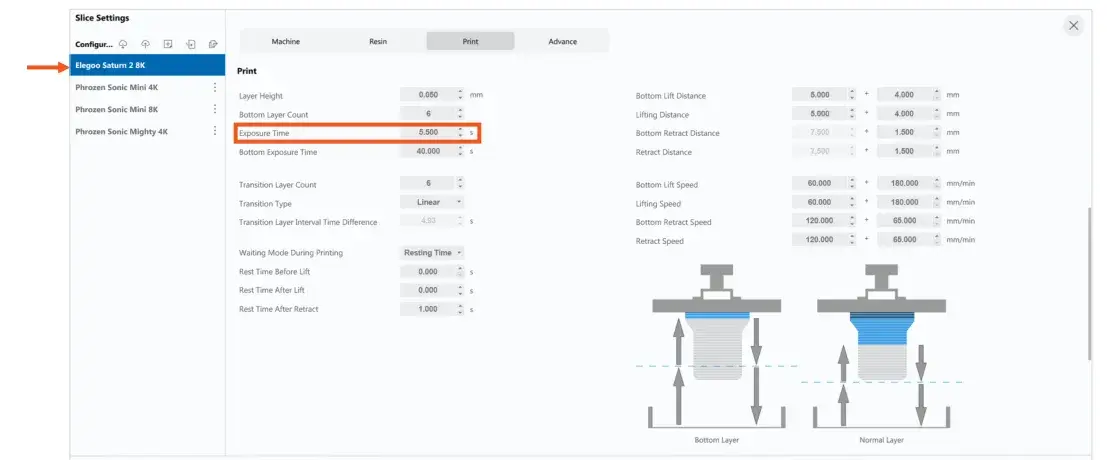The height and width of the screenshot is (460, 1107).
Task: Click the cloud upload configuration icon
Action: (146, 44)
